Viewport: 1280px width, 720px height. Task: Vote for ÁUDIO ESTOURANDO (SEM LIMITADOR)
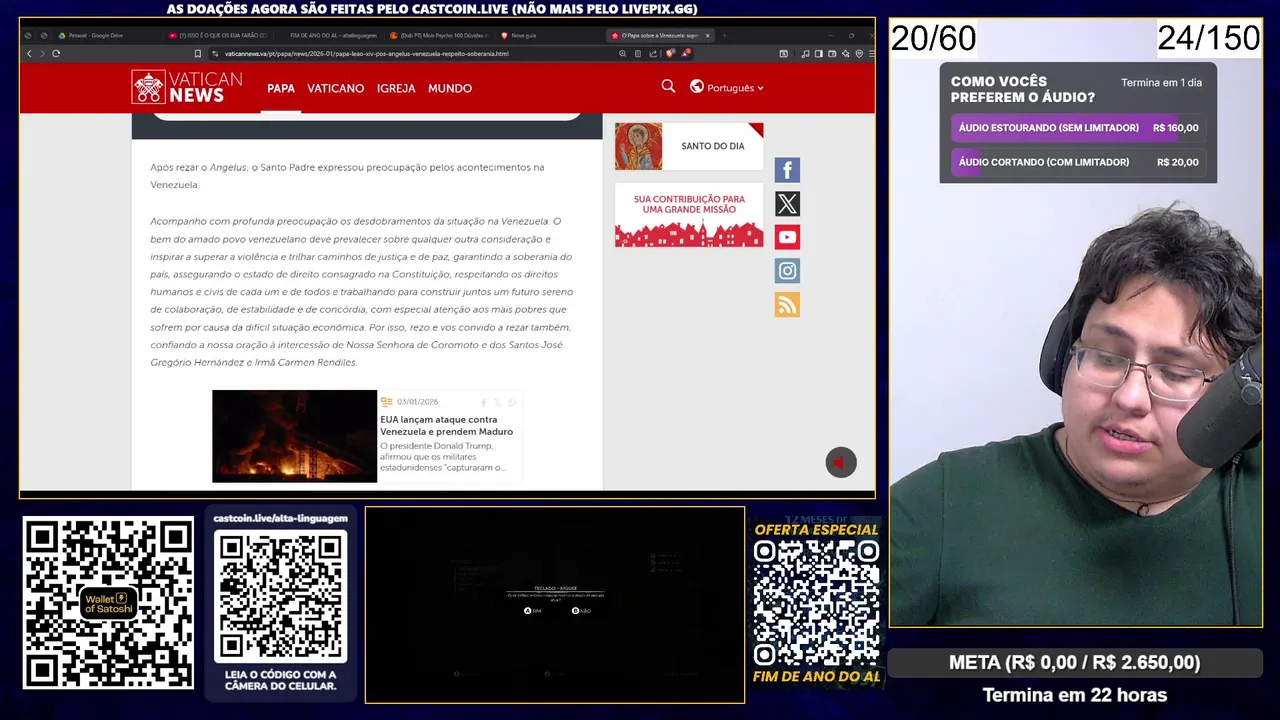point(1078,128)
